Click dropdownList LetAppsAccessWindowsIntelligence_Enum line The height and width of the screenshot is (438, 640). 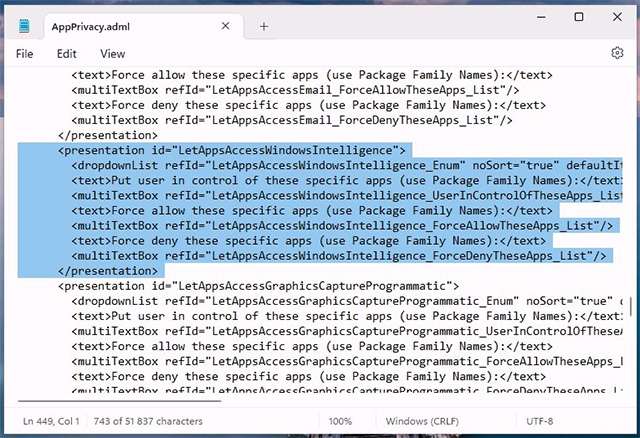(347, 165)
